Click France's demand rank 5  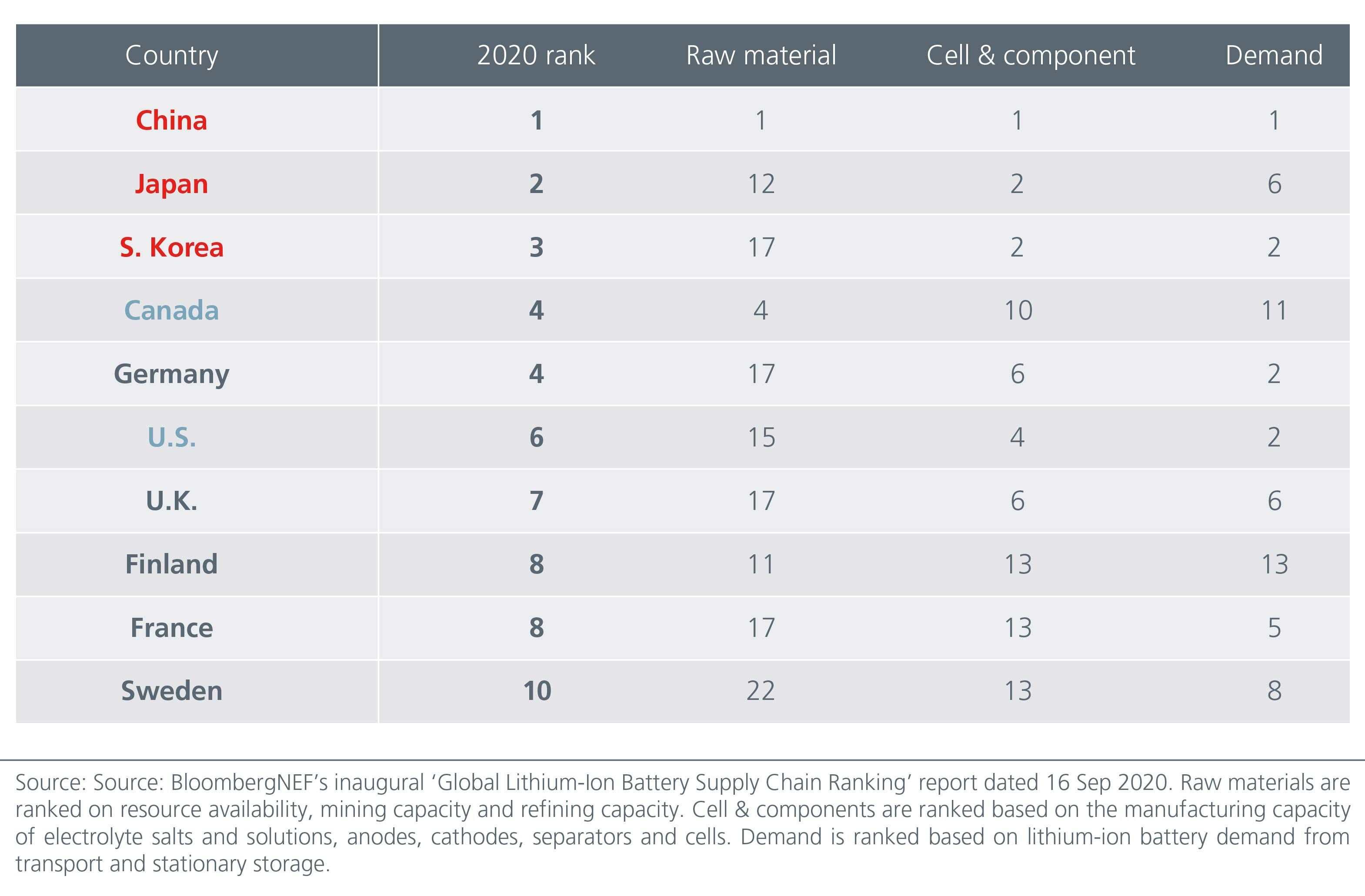click(1274, 628)
